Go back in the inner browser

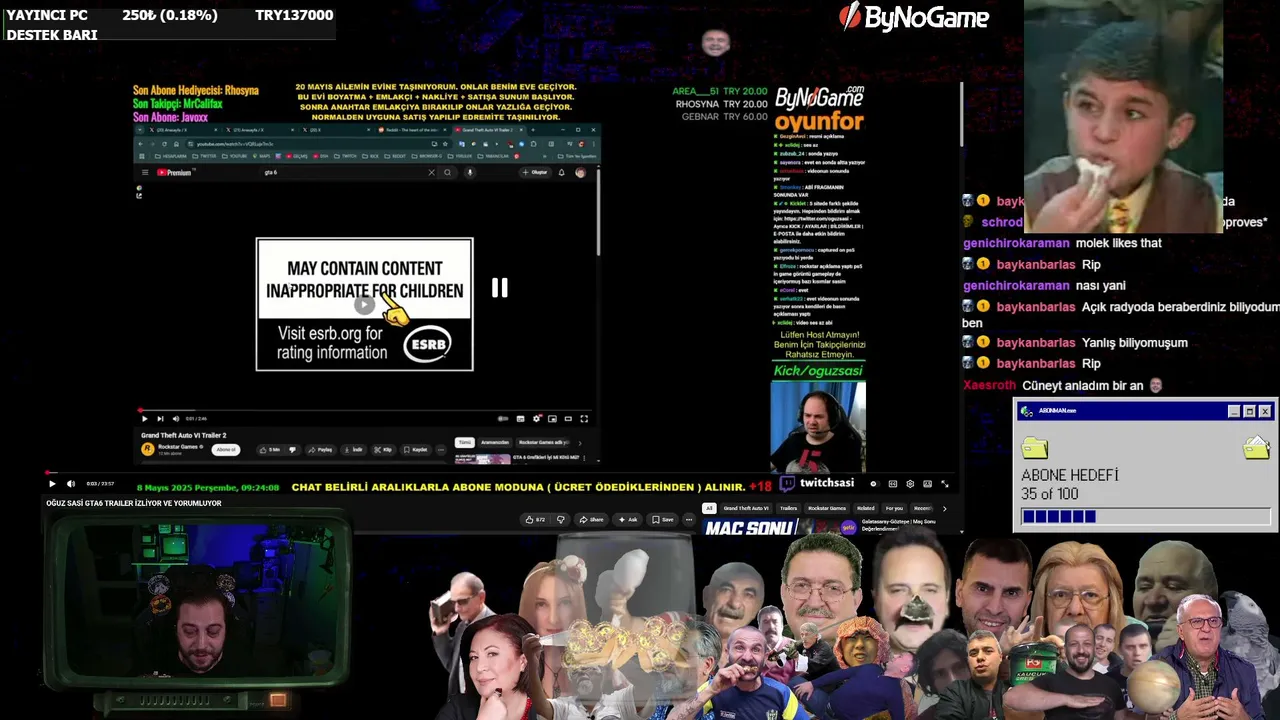(141, 144)
